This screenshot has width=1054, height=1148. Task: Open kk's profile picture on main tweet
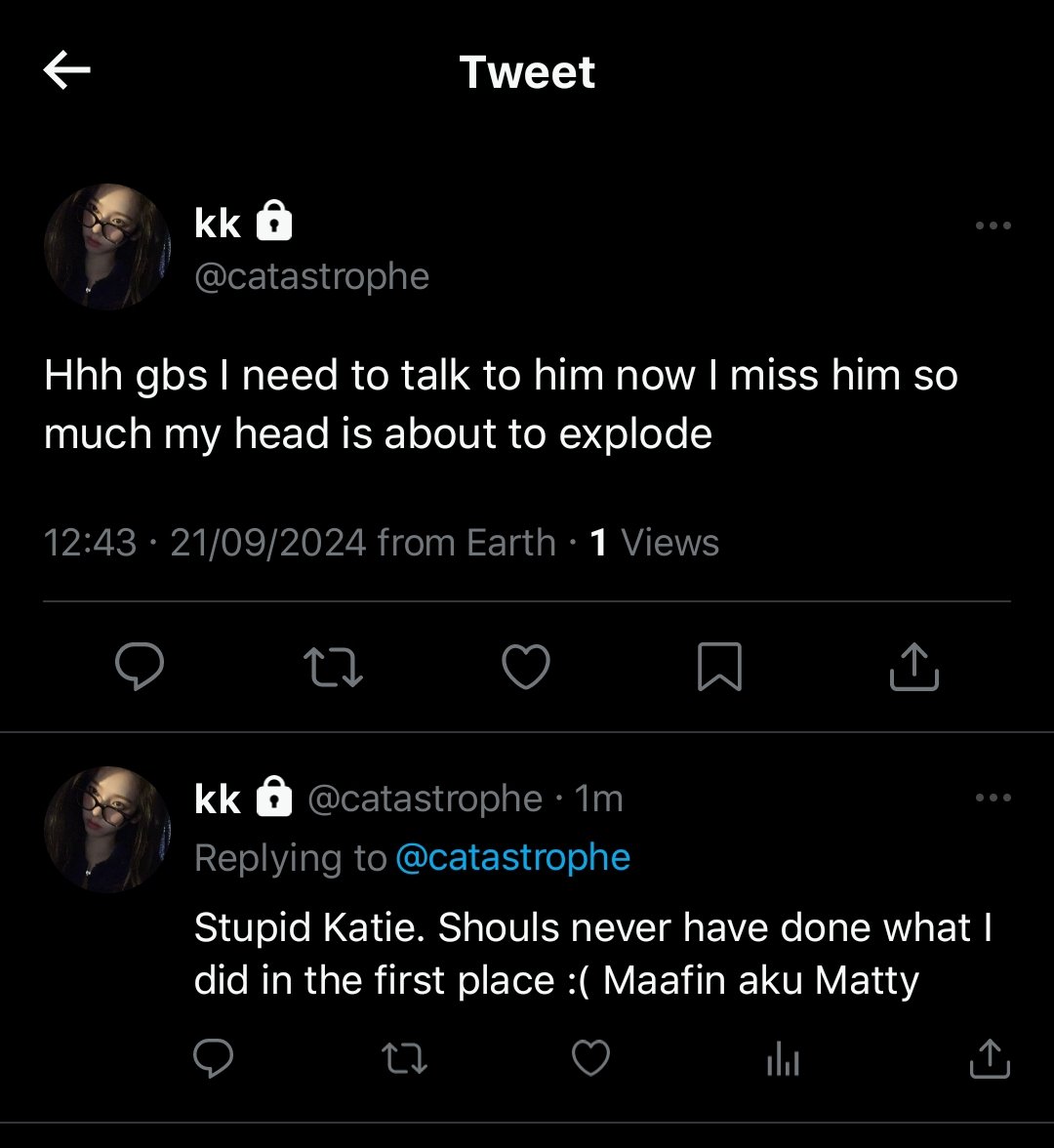point(107,247)
